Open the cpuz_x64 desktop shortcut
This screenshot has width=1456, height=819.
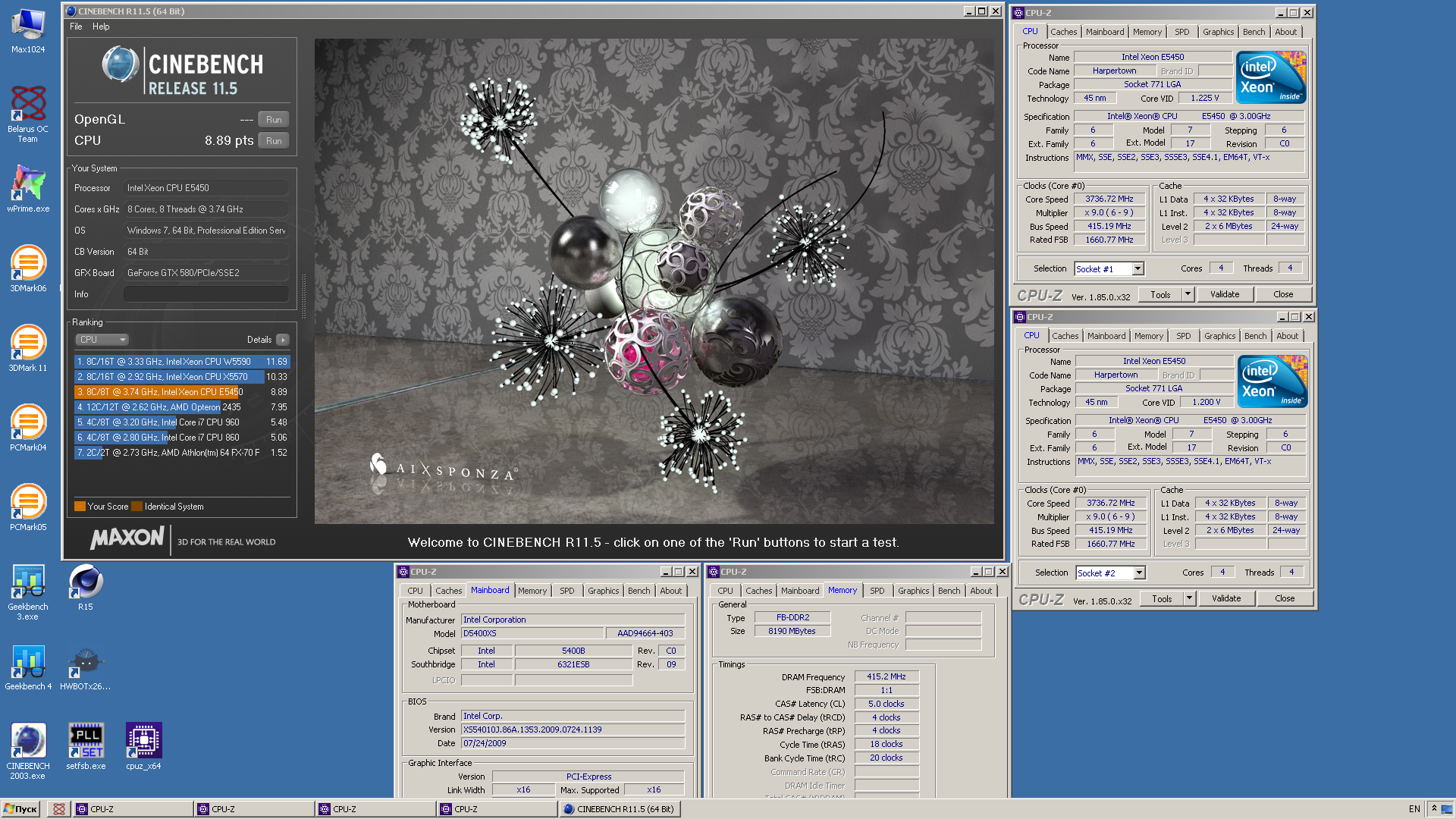click(143, 747)
